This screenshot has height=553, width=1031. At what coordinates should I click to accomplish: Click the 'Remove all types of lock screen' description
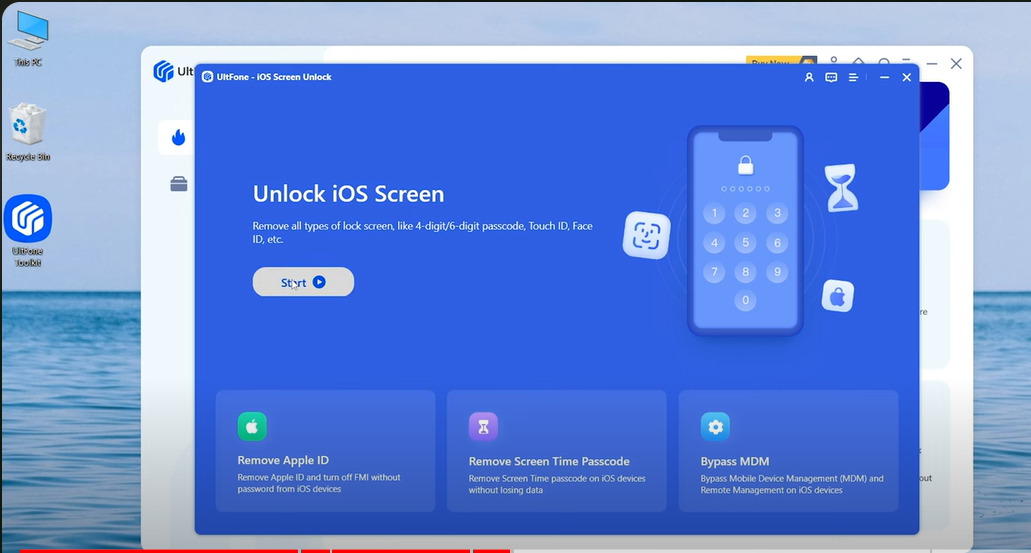(x=423, y=232)
